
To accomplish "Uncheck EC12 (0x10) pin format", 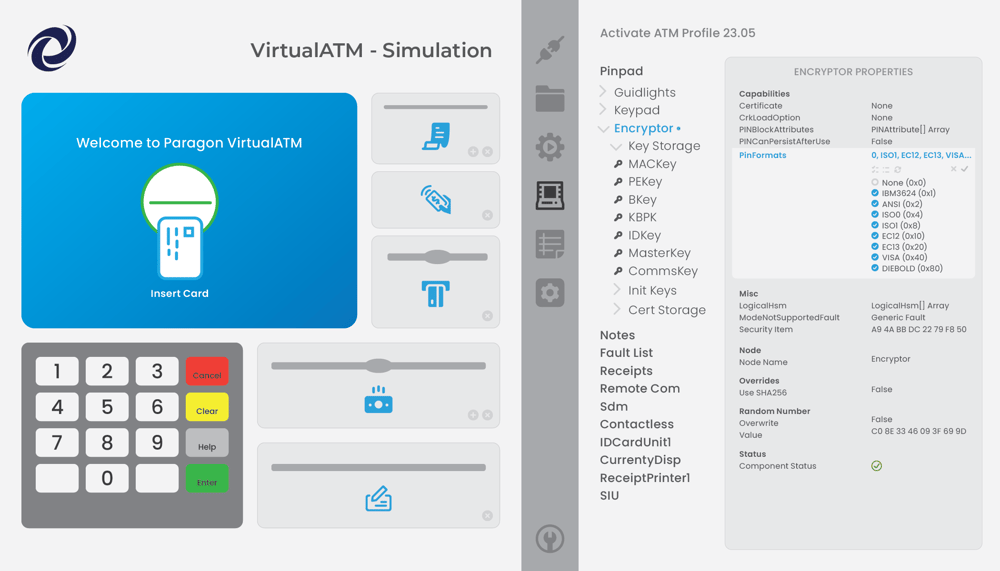I will coord(875,236).
